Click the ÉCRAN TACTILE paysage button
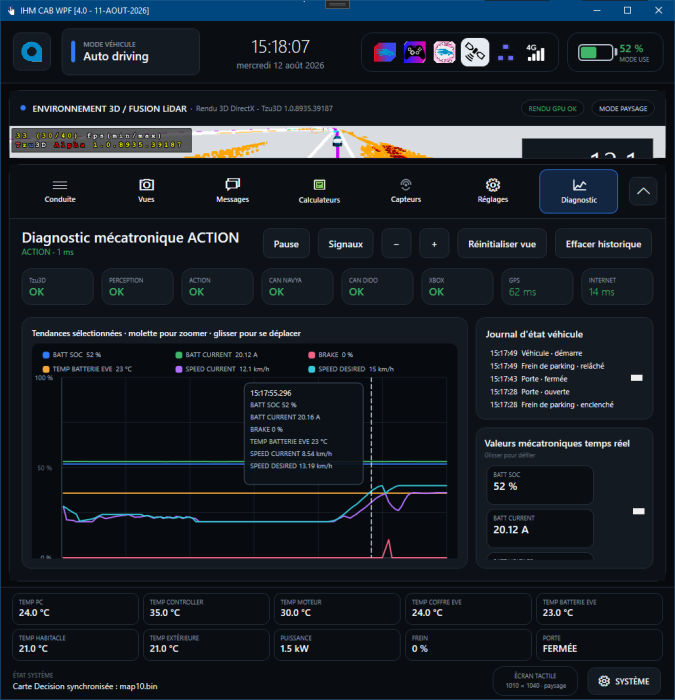The image size is (675, 700). pos(535,681)
